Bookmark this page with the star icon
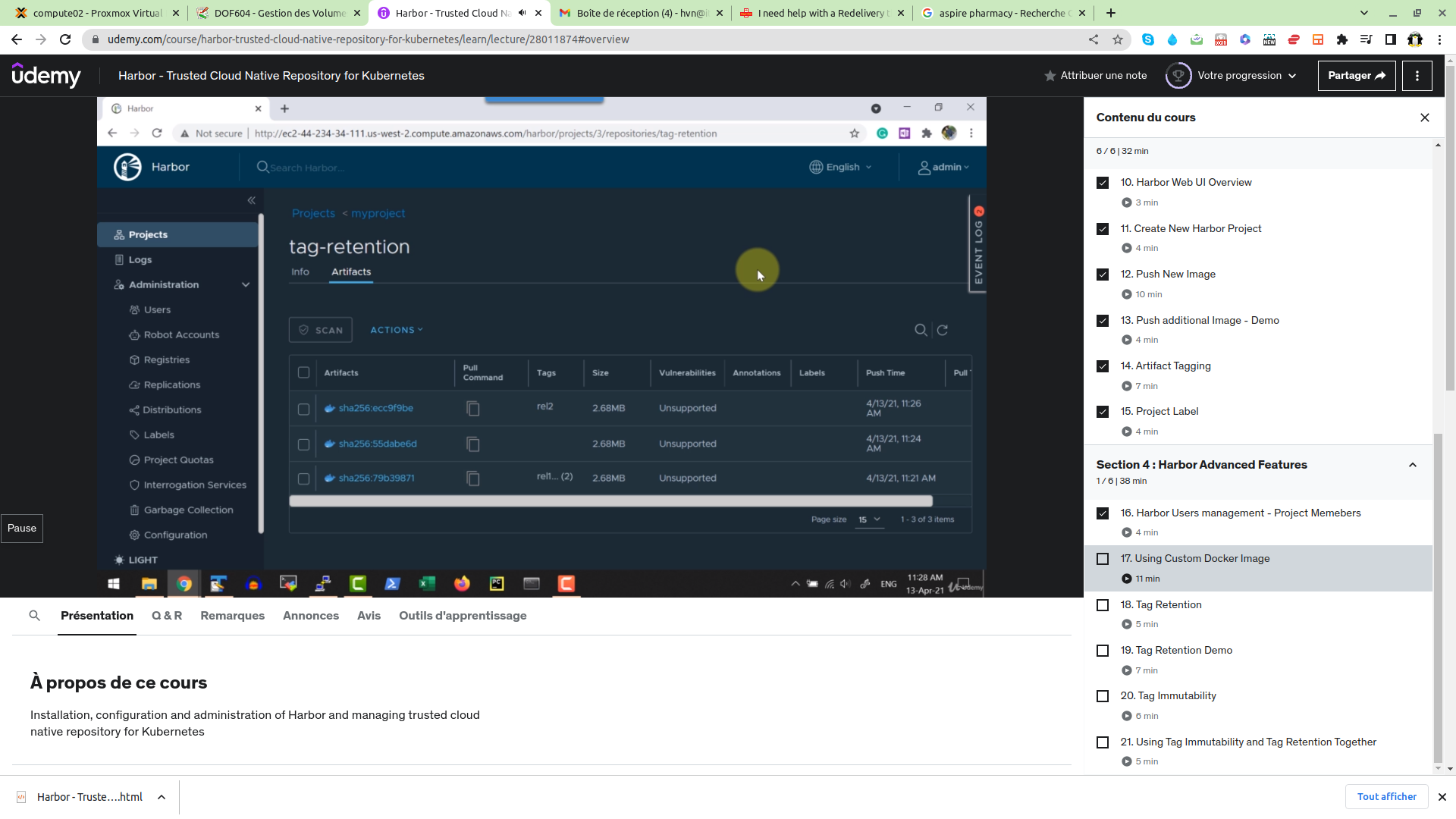1456x819 pixels. coord(1118,39)
